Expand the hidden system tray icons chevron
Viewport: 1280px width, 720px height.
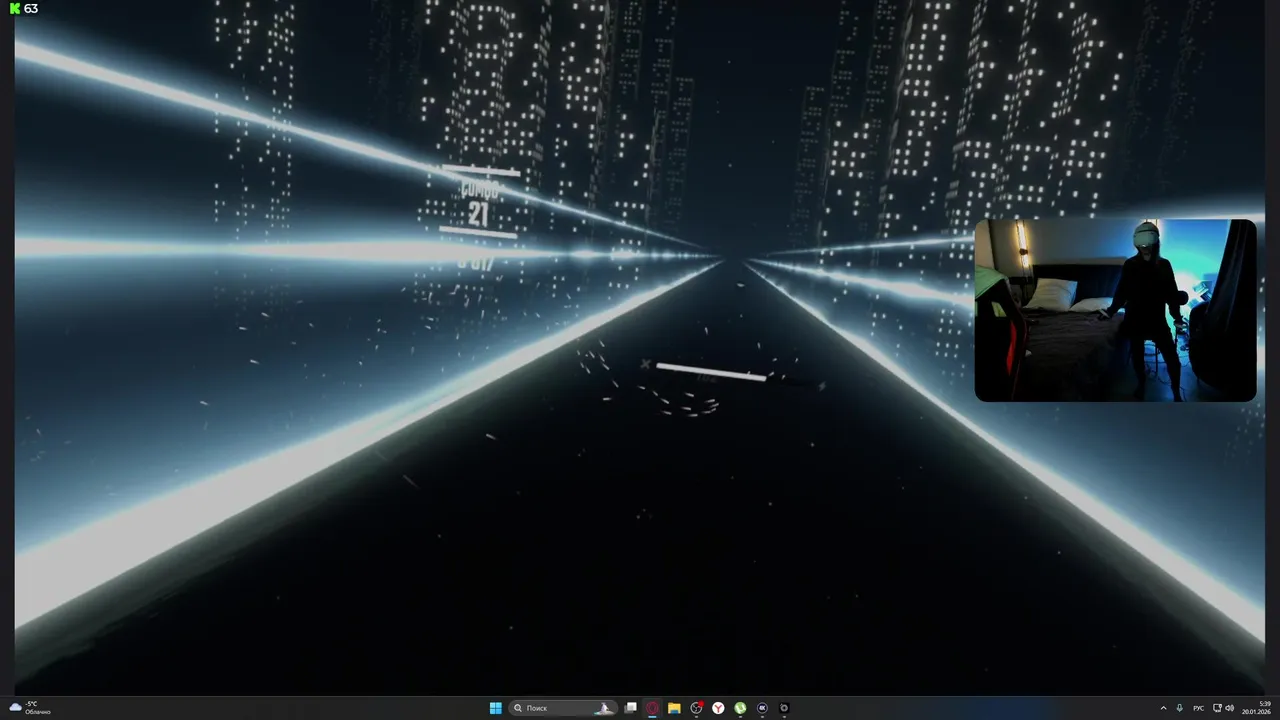coord(1163,708)
